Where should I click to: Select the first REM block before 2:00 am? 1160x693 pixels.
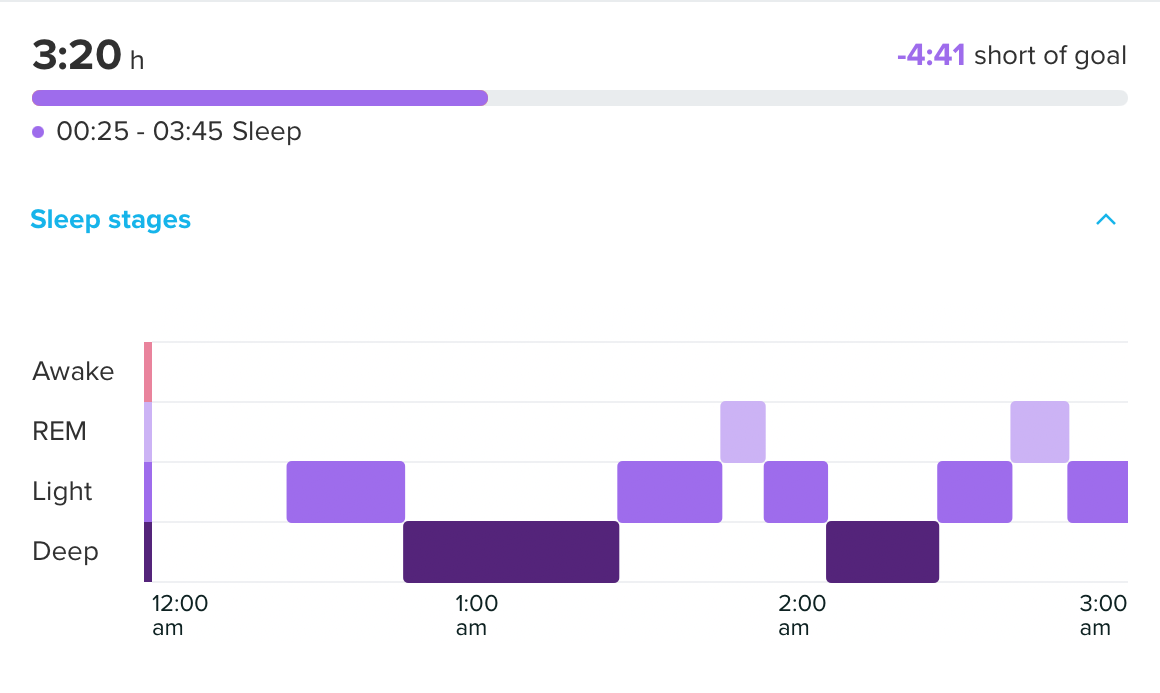tap(743, 432)
